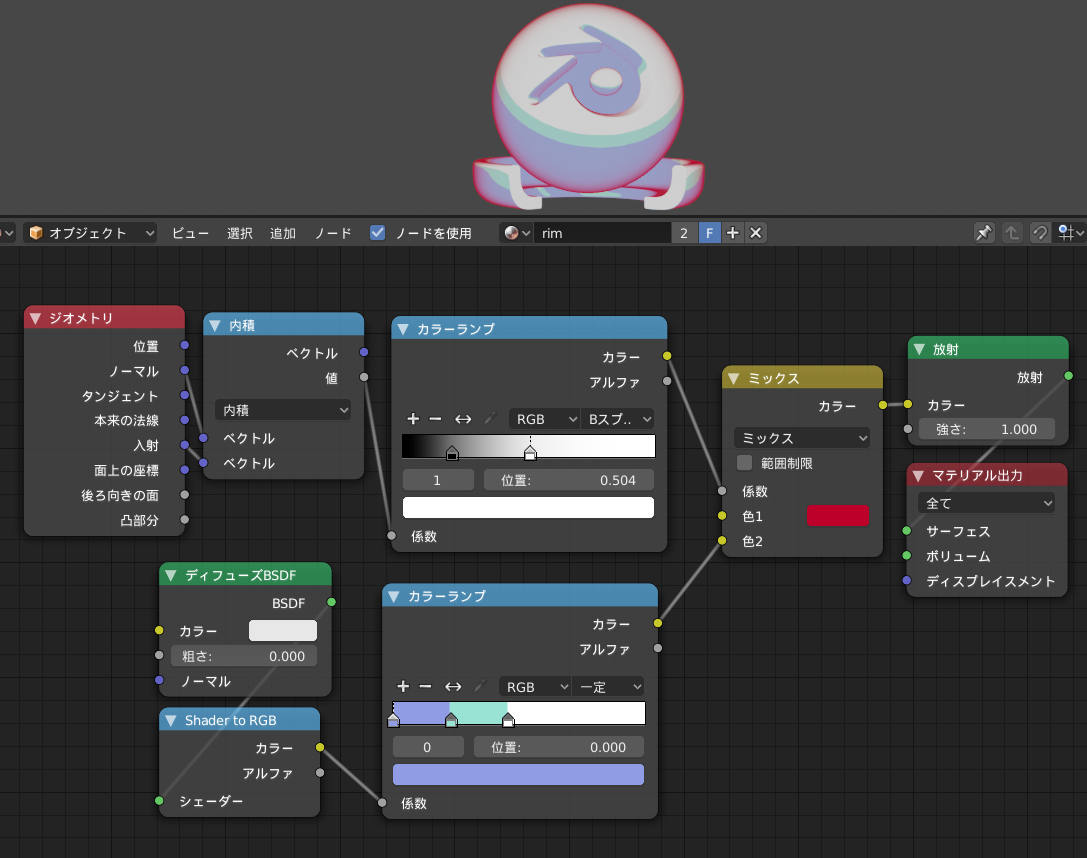The width and height of the screenshot is (1087, 858).
Task: Collapse the ミックス node
Action: [733, 378]
